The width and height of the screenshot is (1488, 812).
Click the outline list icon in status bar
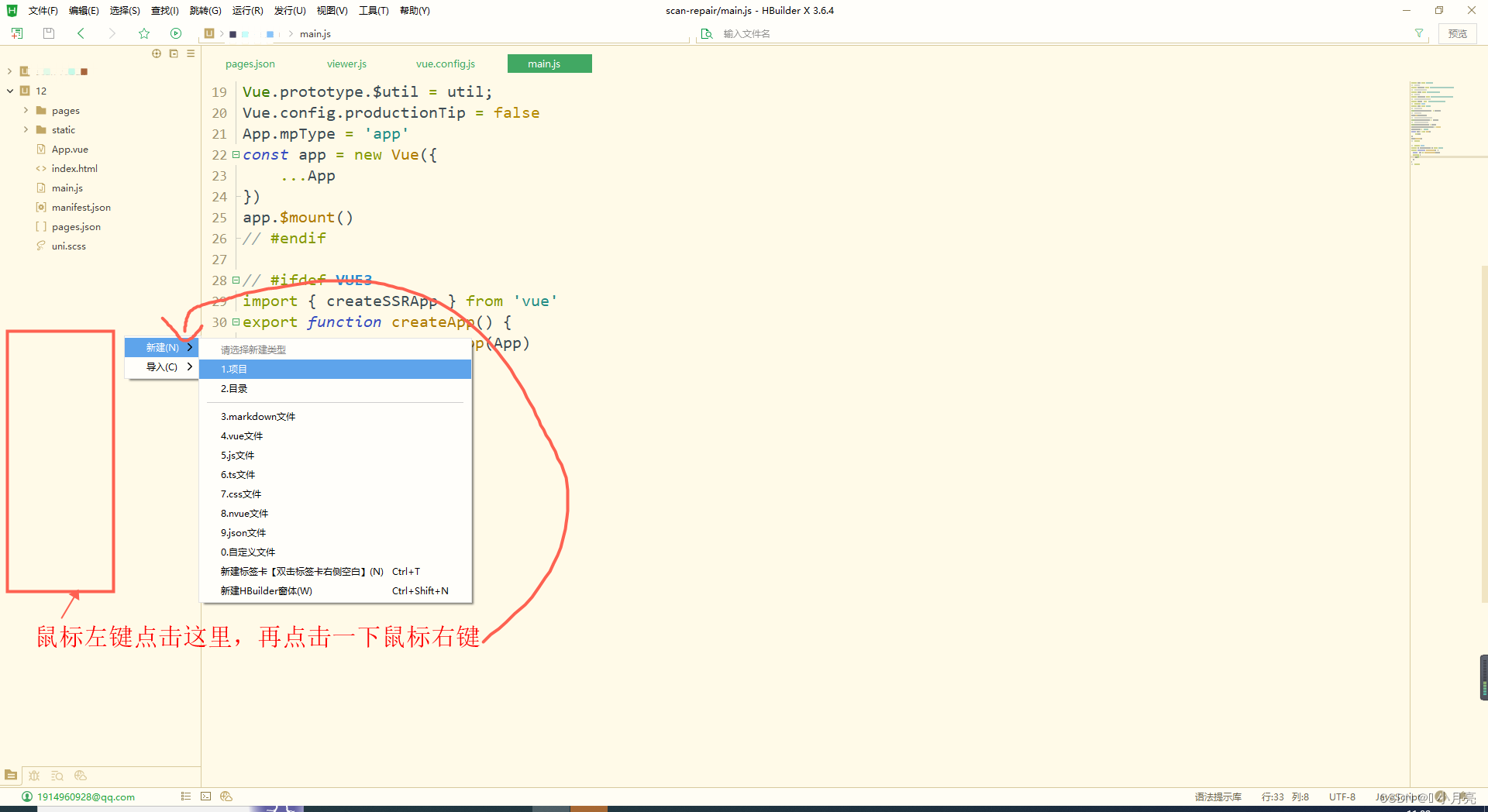point(186,797)
